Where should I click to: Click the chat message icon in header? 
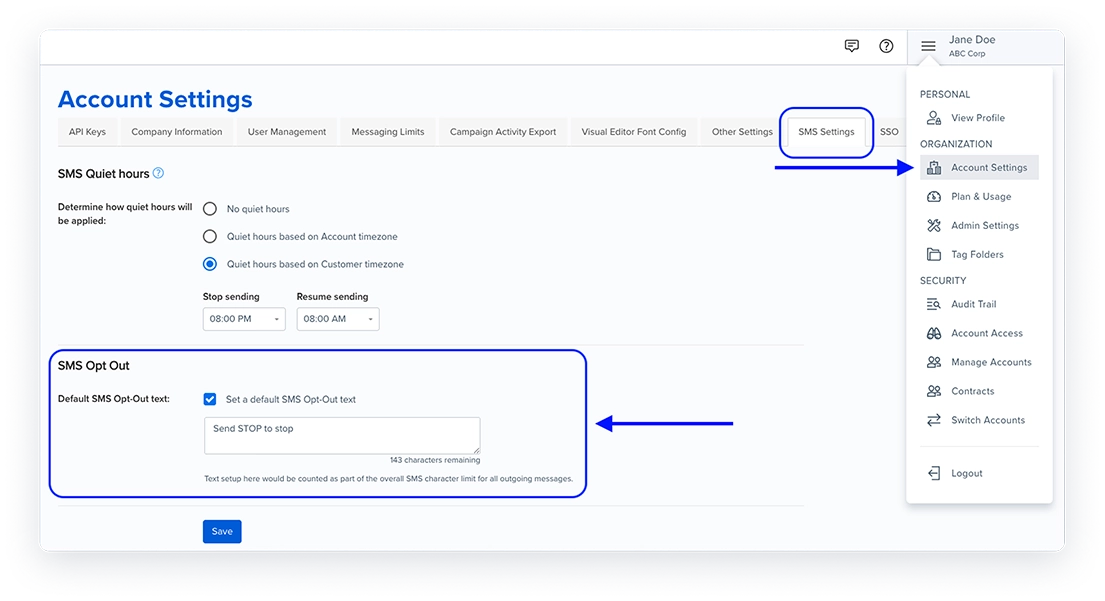click(x=851, y=46)
